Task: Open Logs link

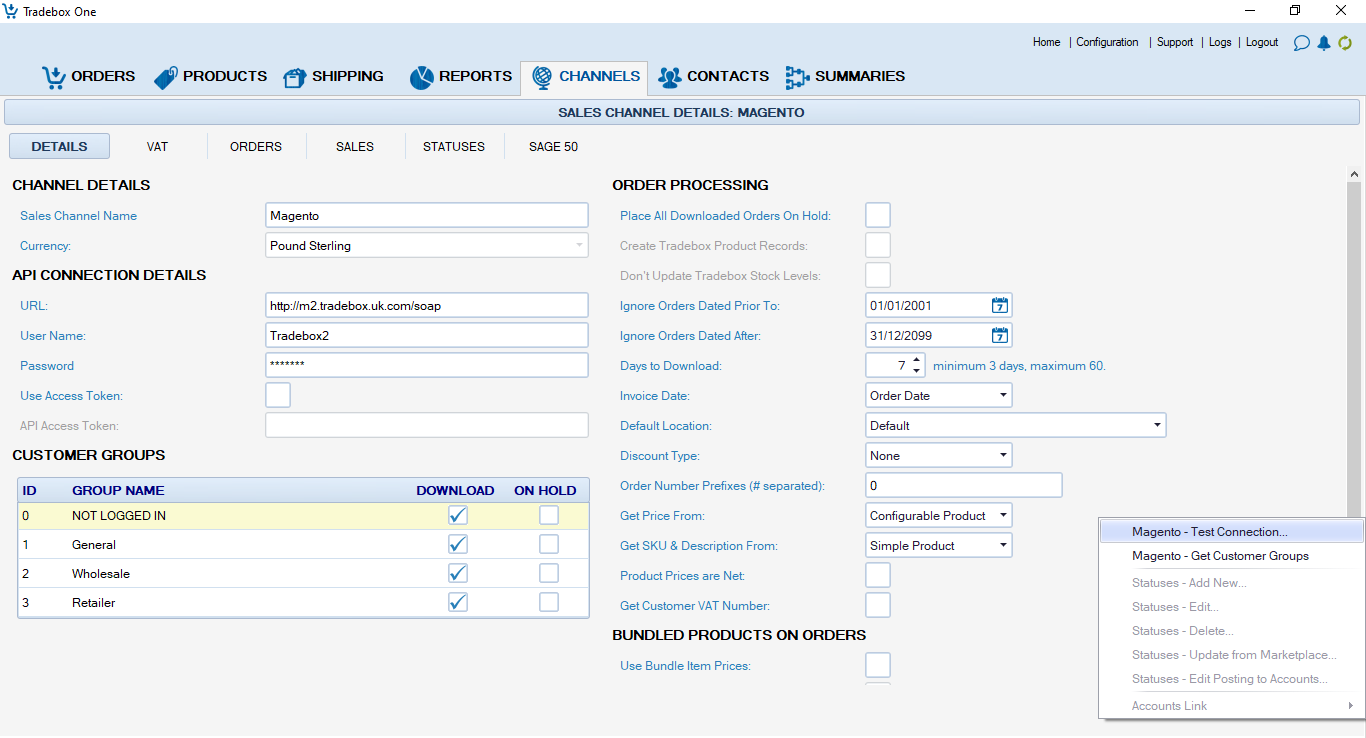Action: point(1220,42)
